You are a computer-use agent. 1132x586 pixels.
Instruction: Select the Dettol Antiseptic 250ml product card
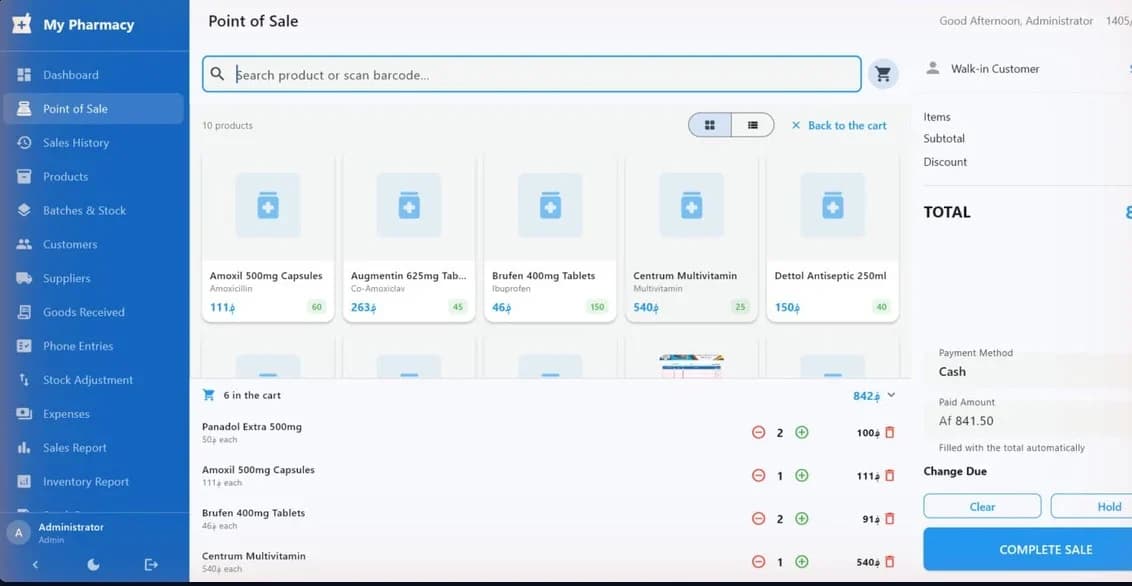tap(832, 237)
